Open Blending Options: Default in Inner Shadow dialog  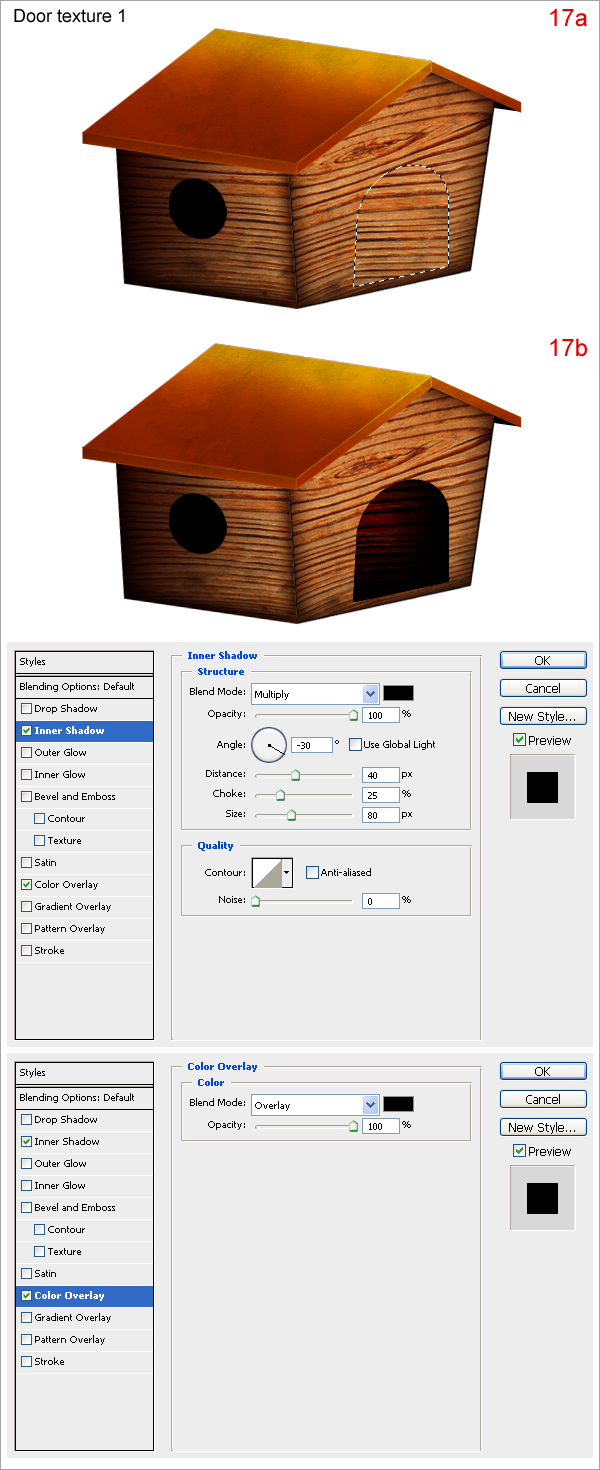(x=85, y=687)
